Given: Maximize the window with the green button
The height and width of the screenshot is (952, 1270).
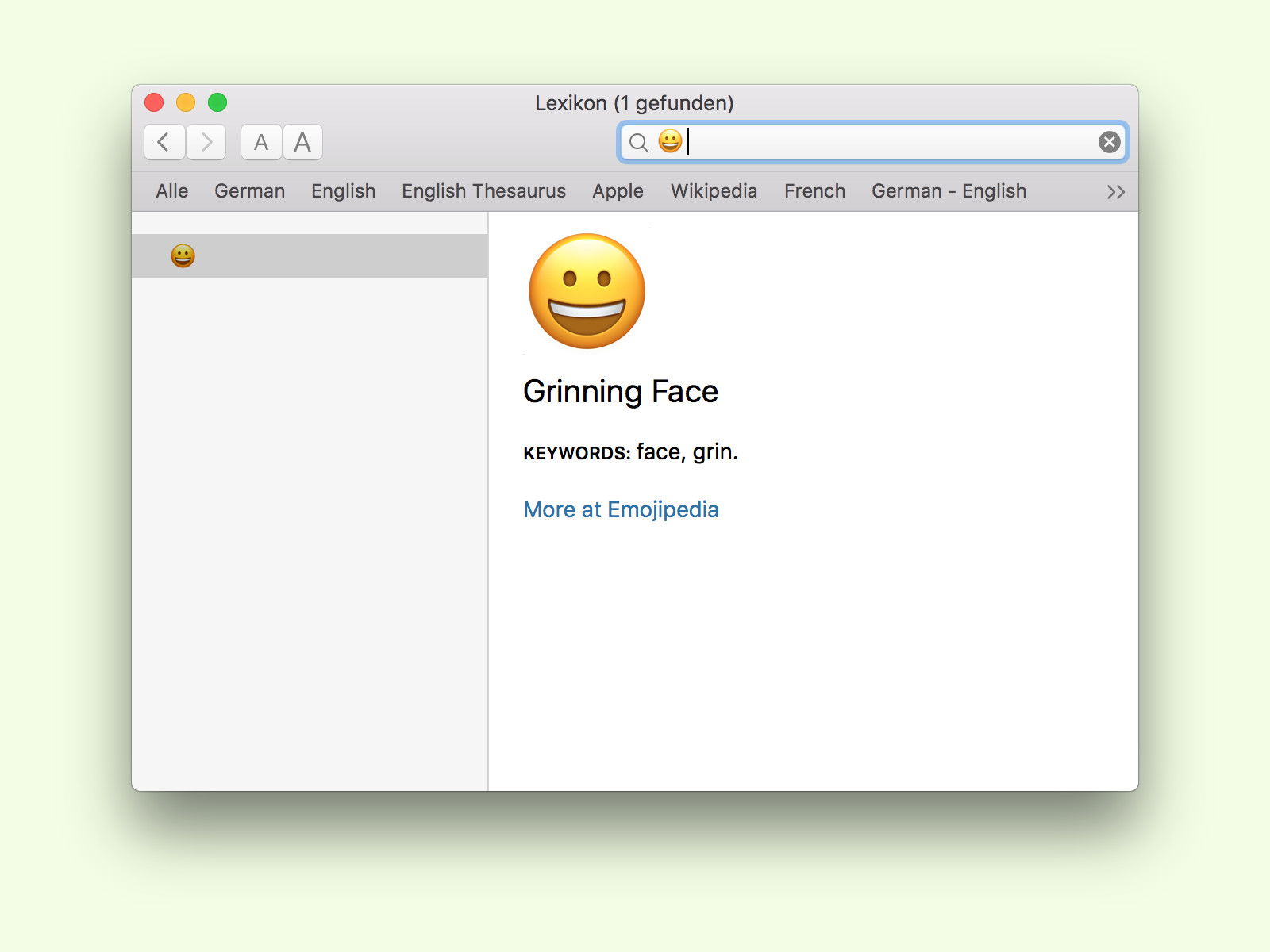Looking at the screenshot, I should coord(217,102).
